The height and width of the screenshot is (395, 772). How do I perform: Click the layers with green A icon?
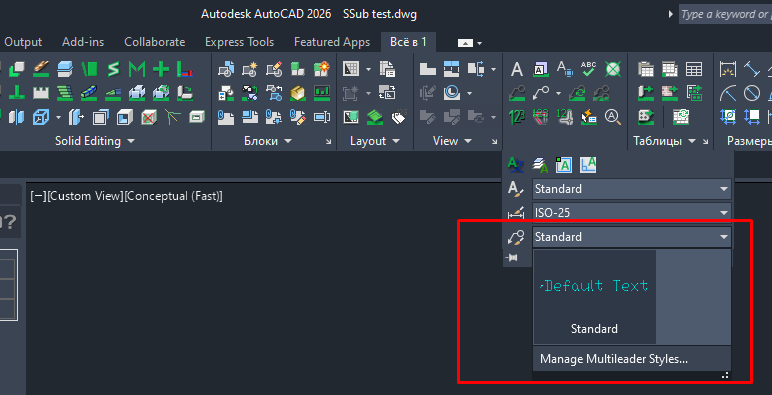click(x=540, y=165)
